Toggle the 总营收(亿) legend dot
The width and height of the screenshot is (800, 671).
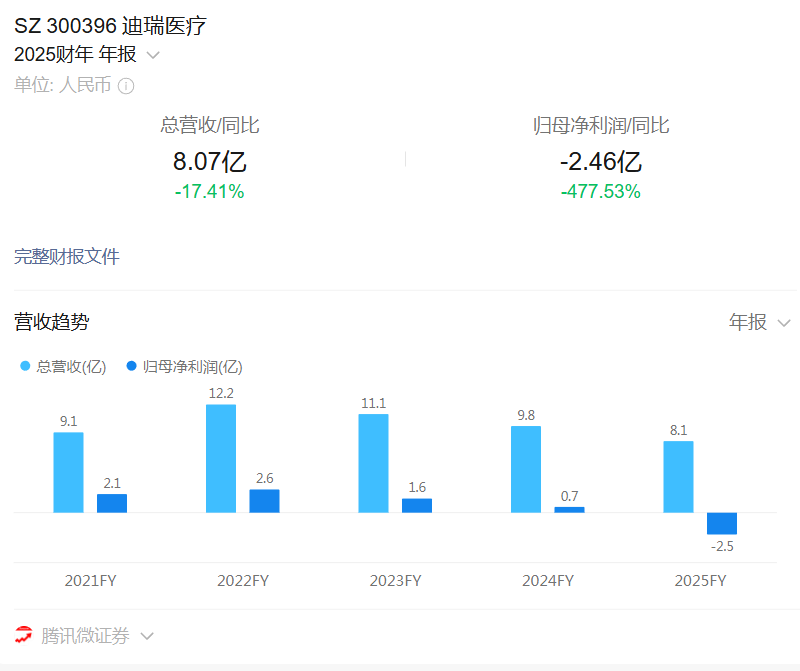coord(25,366)
